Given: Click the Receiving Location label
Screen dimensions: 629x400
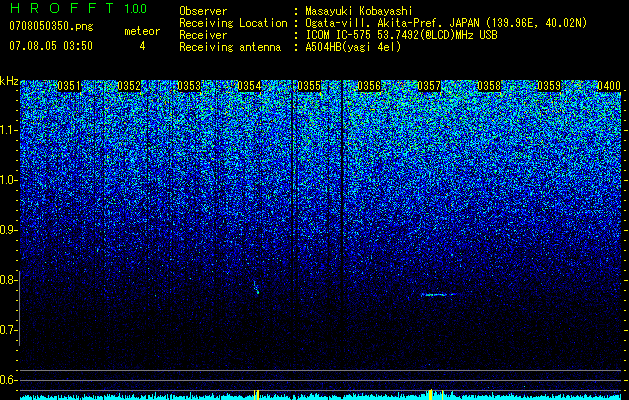Looking at the screenshot, I should click(233, 23).
